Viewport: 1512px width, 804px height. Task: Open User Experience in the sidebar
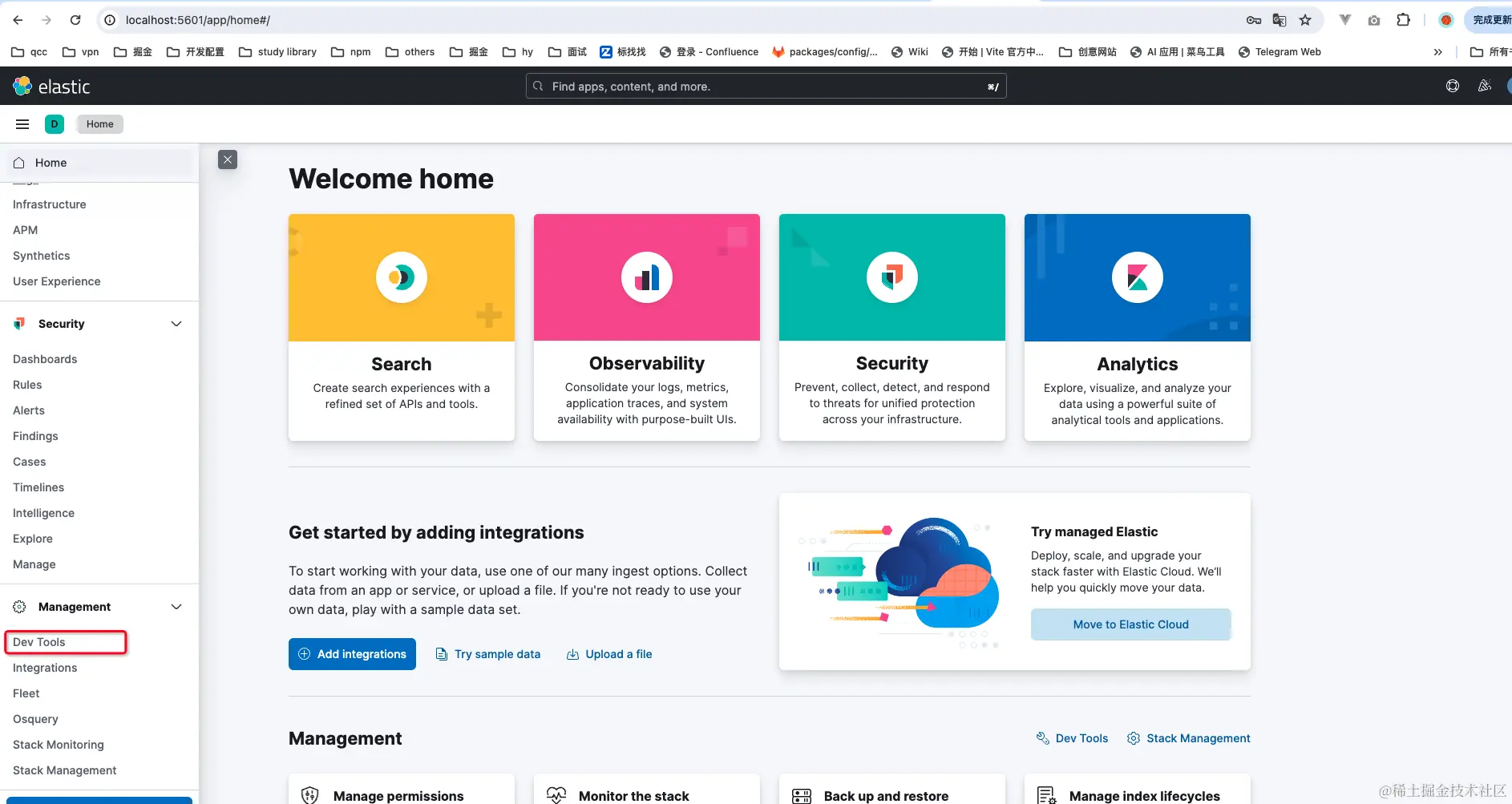[x=57, y=281]
